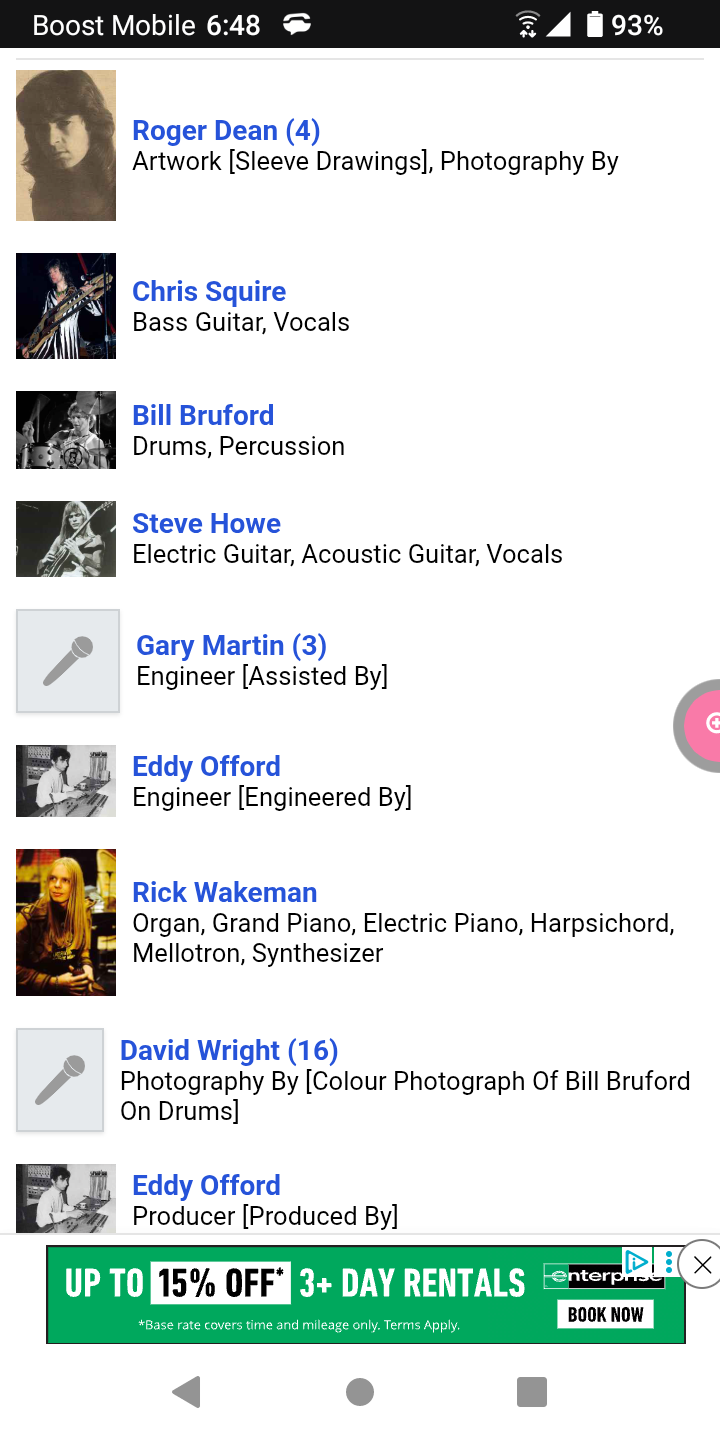View Roger Dean's portrait thumbnail
720x1440 pixels.
[x=66, y=145]
